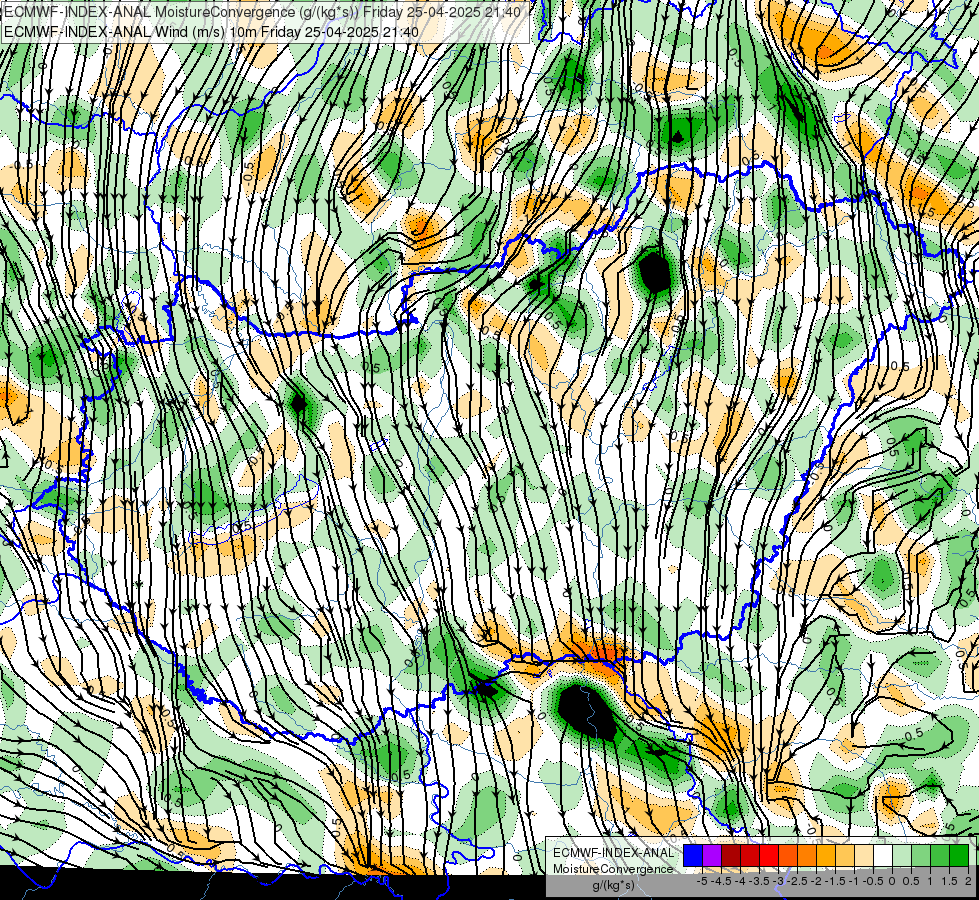Click the positive 1 legend scale value
Viewport: 979px width, 900px height.
tap(930, 881)
